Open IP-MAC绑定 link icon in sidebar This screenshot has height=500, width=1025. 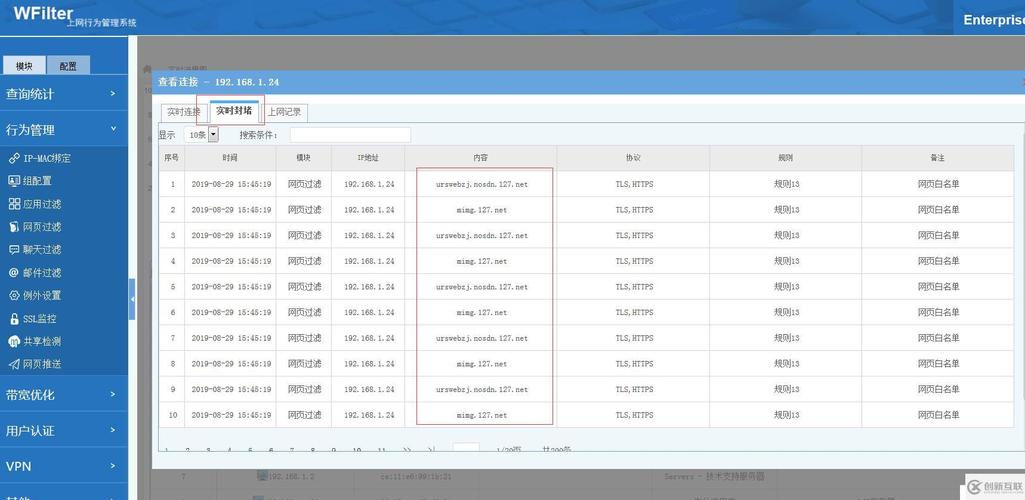[14, 158]
